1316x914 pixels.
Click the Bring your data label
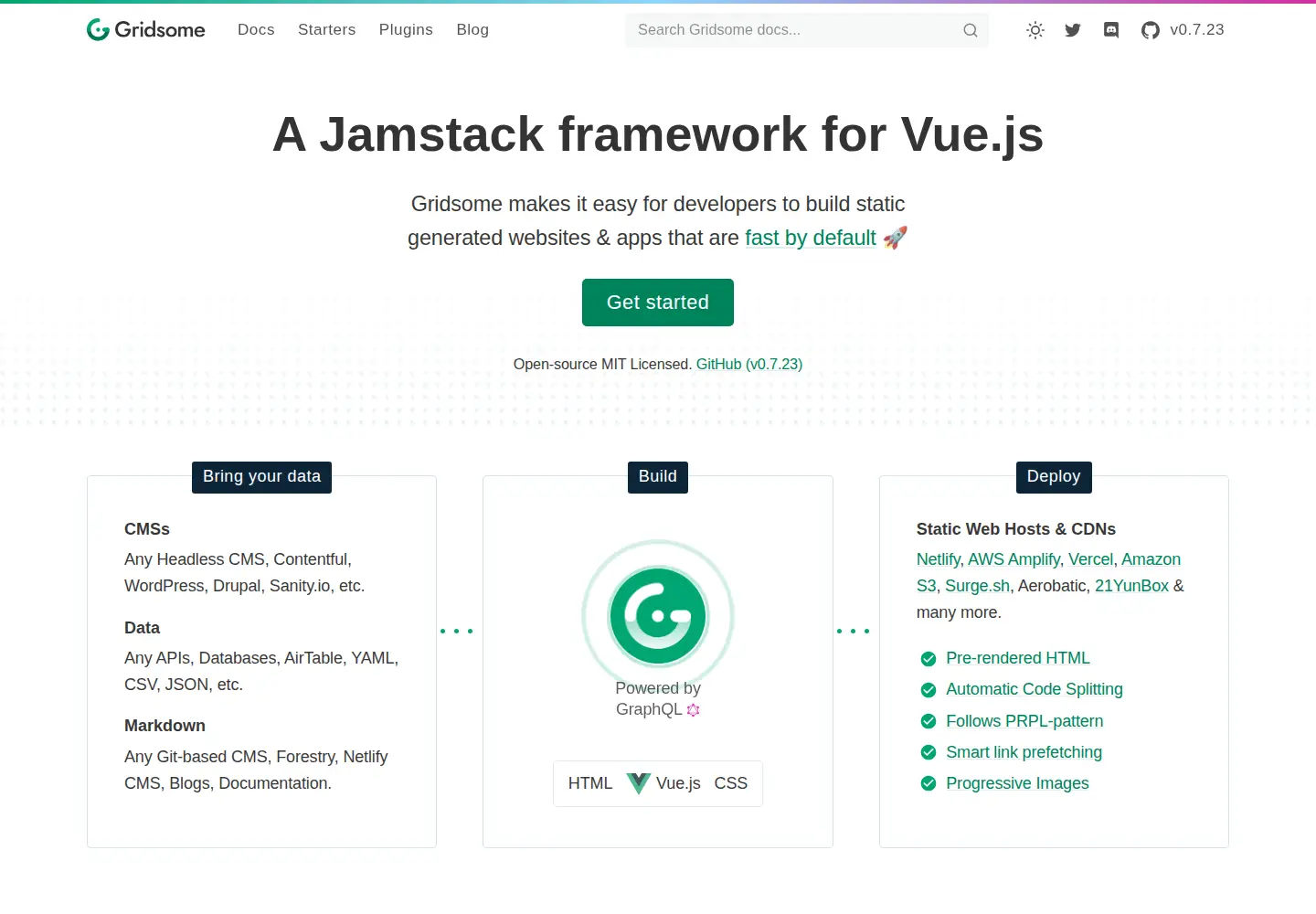(261, 477)
